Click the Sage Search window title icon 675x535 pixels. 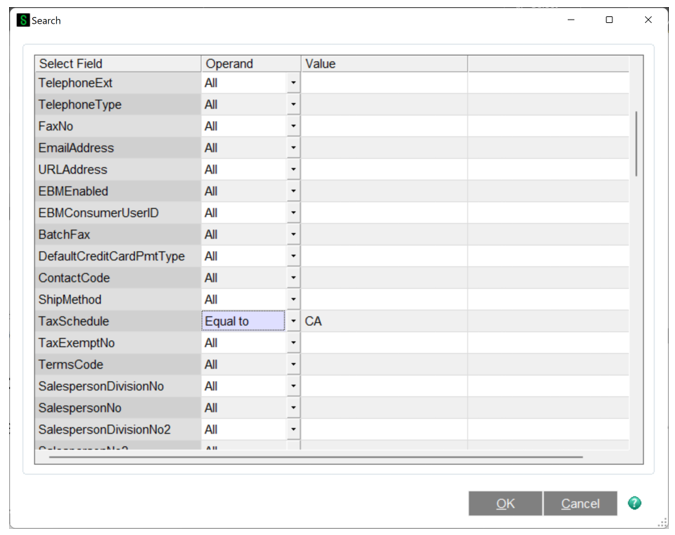coord(23,20)
